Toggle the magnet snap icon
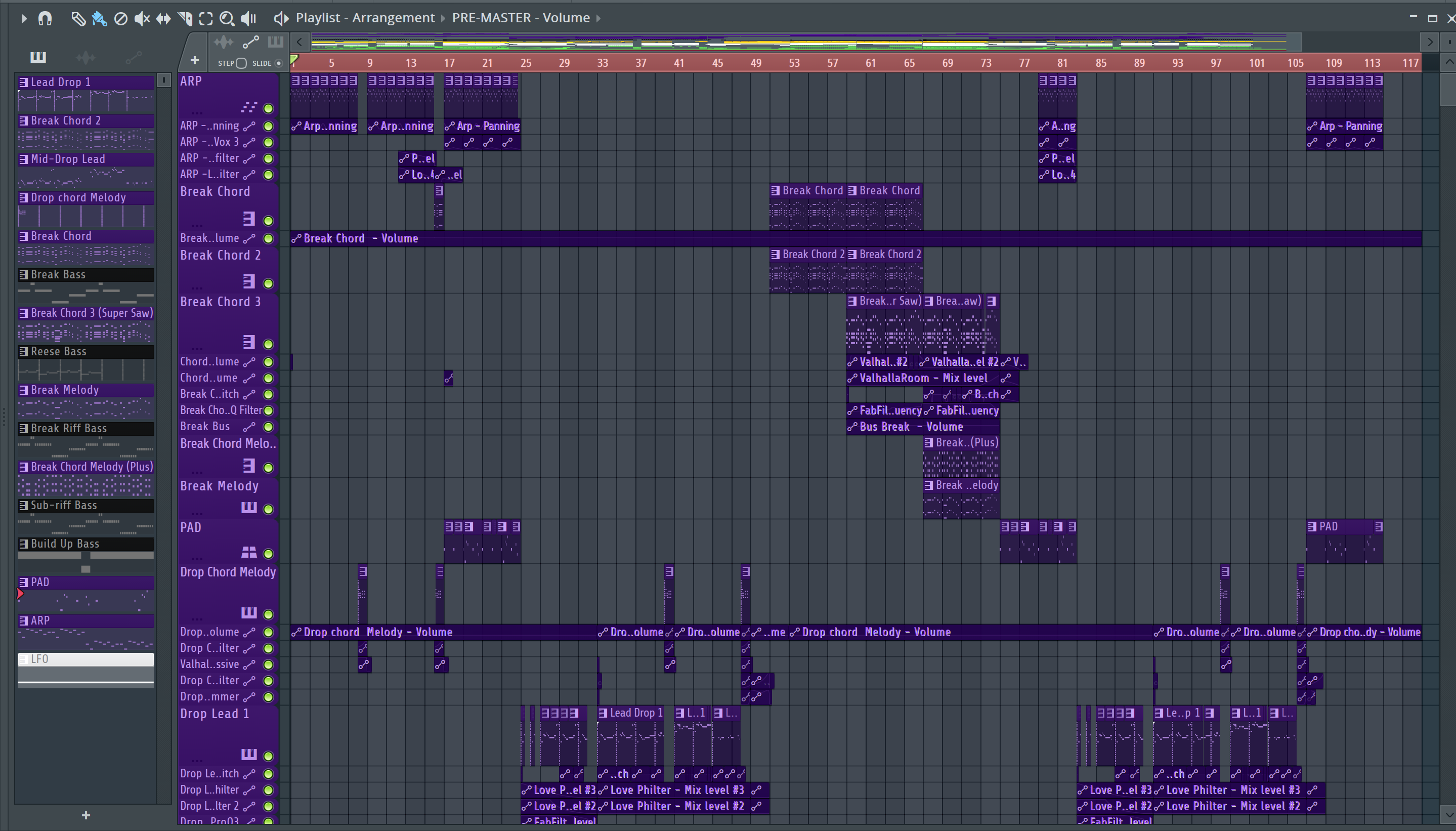This screenshot has height=831, width=1456. [x=45, y=19]
